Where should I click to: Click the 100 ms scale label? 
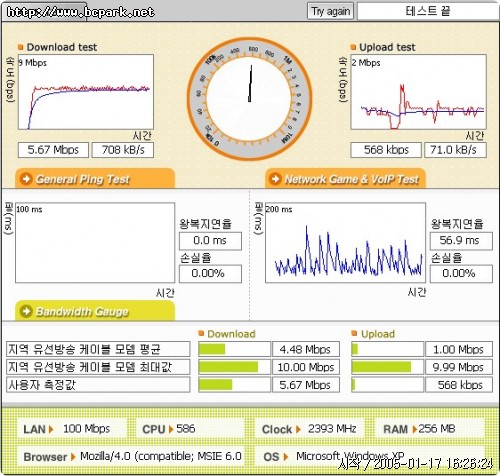29,209
